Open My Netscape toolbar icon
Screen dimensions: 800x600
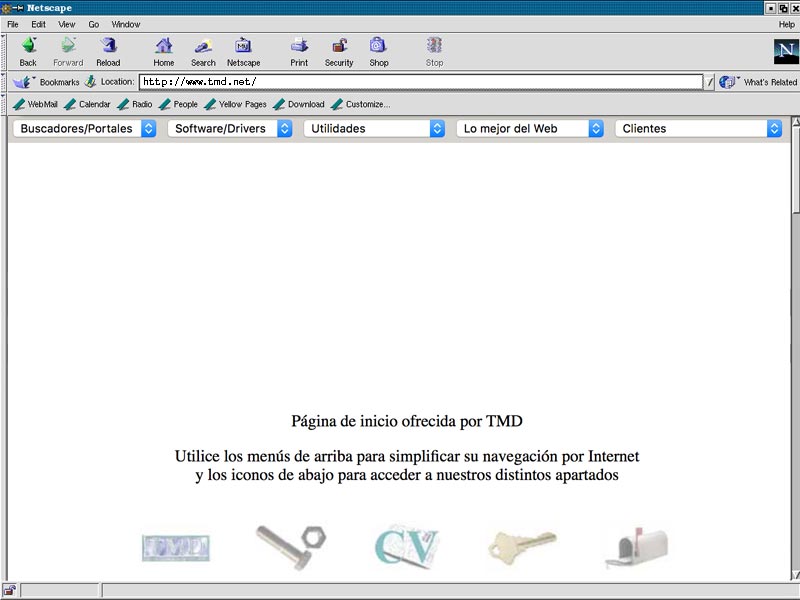(x=243, y=46)
